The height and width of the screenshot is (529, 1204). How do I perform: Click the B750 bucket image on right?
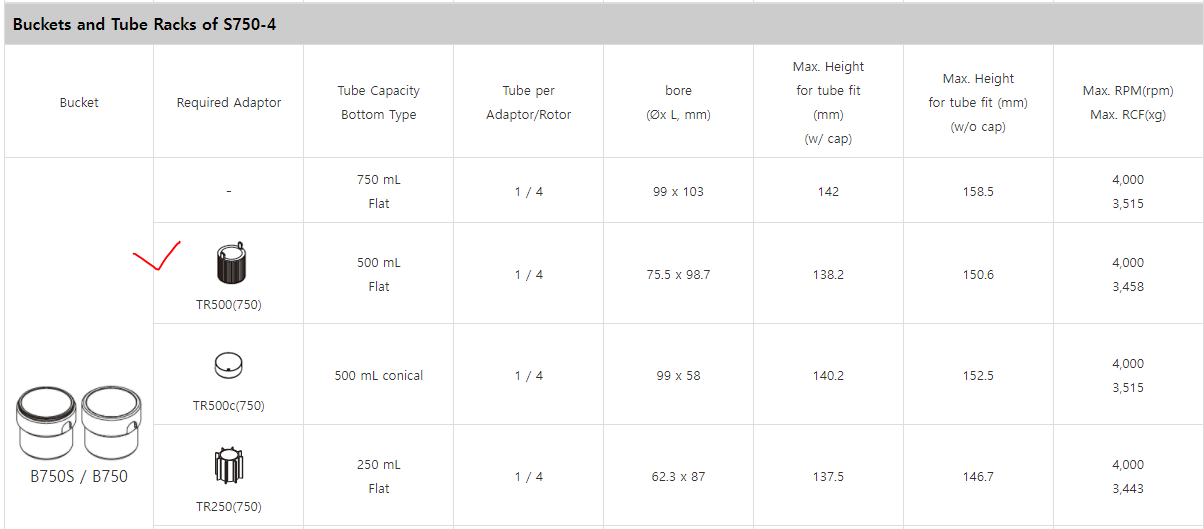(111, 420)
